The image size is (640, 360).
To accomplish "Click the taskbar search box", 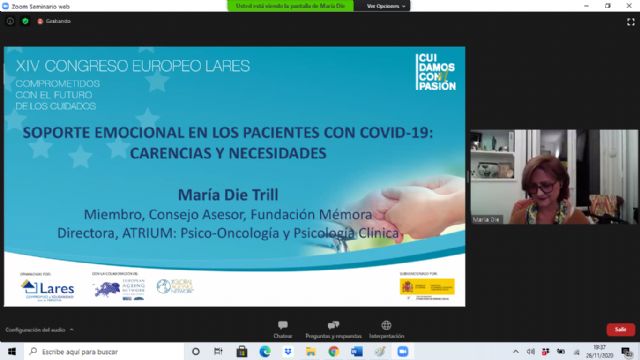I will 104,351.
